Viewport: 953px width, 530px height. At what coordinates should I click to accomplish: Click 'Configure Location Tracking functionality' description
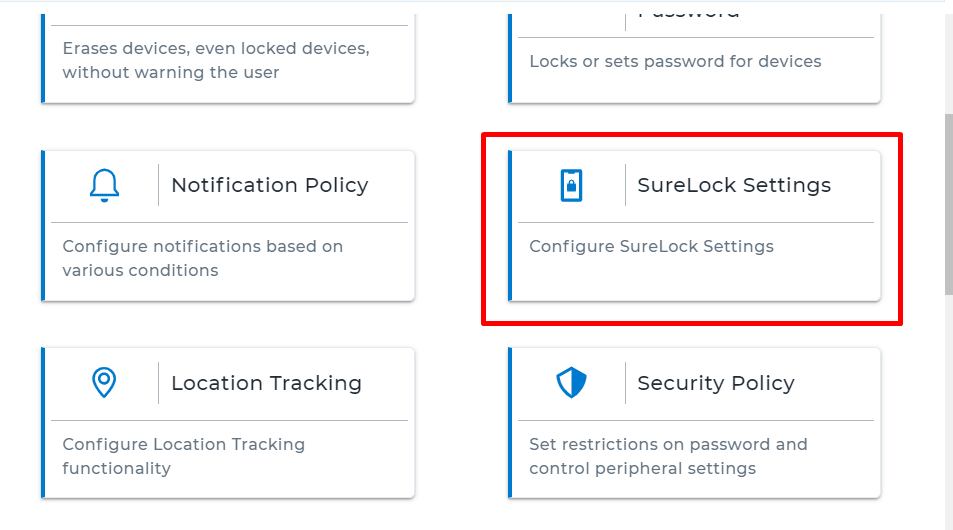coord(183,456)
